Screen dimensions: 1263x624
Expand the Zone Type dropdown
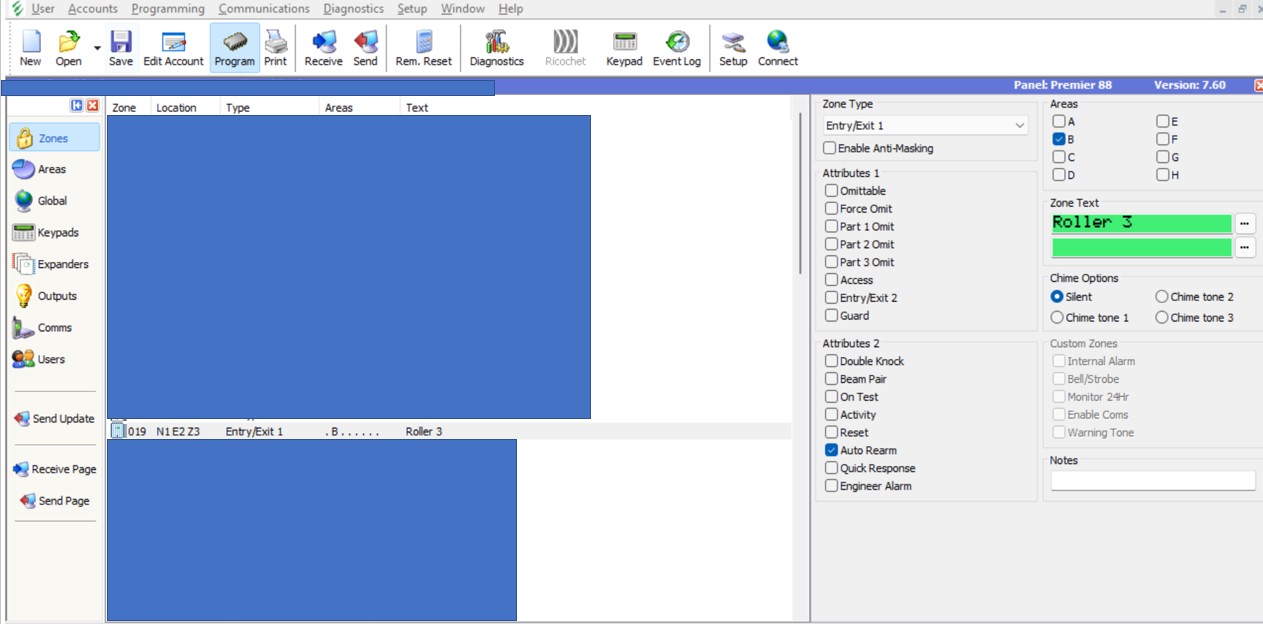tap(1019, 126)
